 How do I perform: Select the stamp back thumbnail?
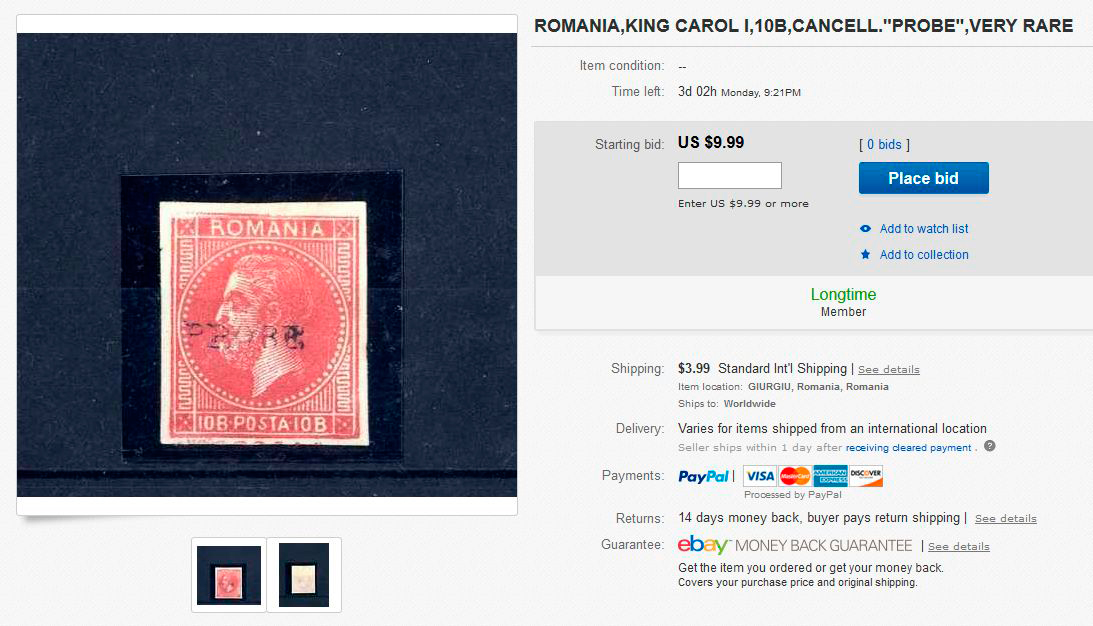pos(304,575)
